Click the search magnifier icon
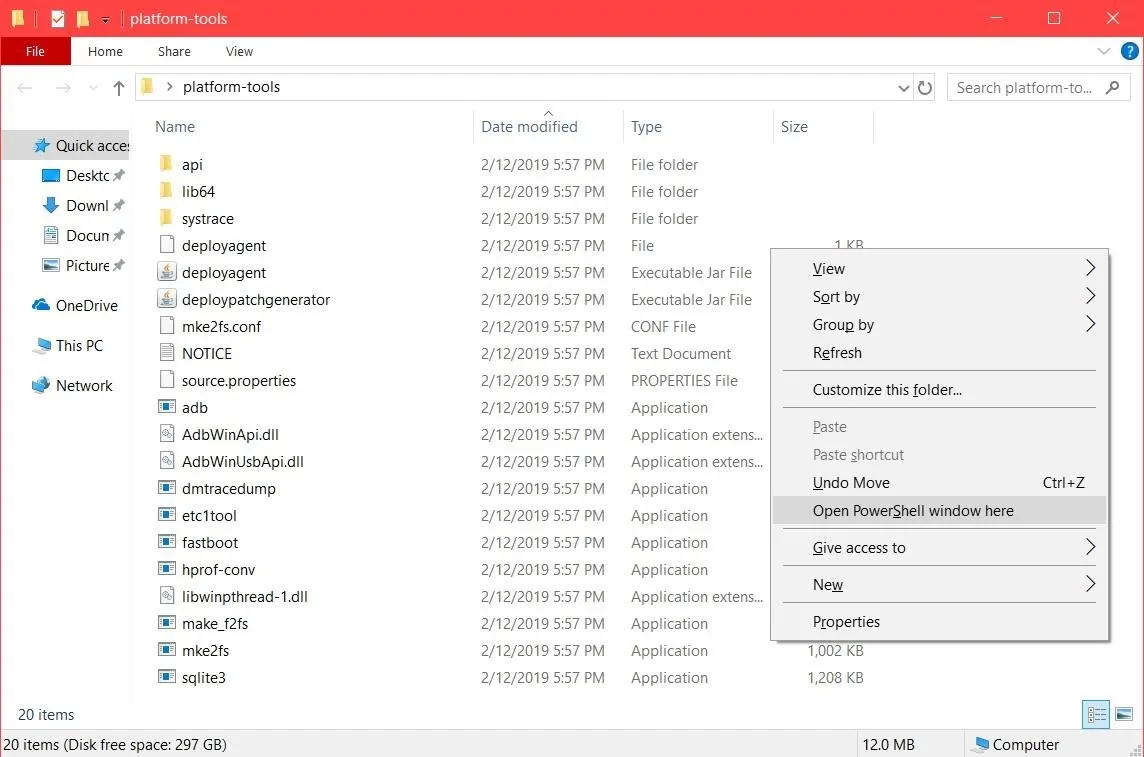Image resolution: width=1144 pixels, height=757 pixels. (x=1113, y=88)
